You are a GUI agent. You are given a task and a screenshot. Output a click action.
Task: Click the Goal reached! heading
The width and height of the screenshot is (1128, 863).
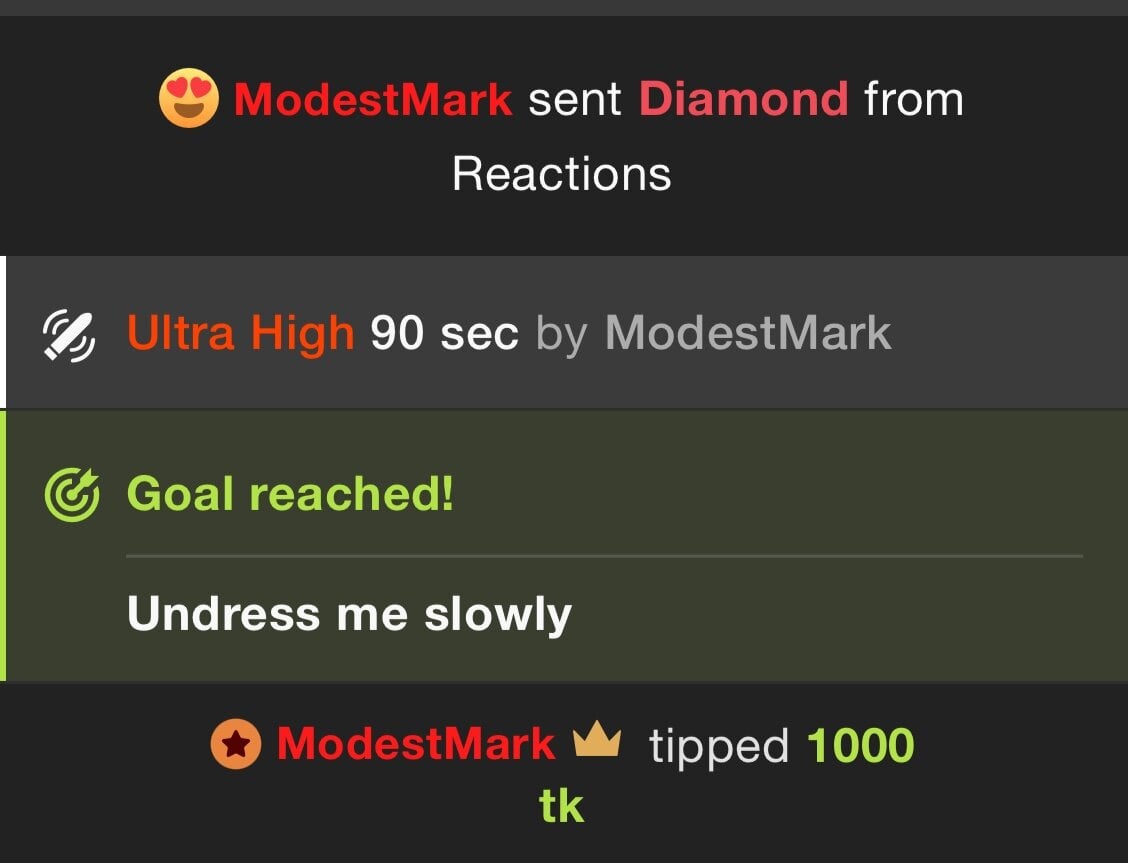pos(290,494)
